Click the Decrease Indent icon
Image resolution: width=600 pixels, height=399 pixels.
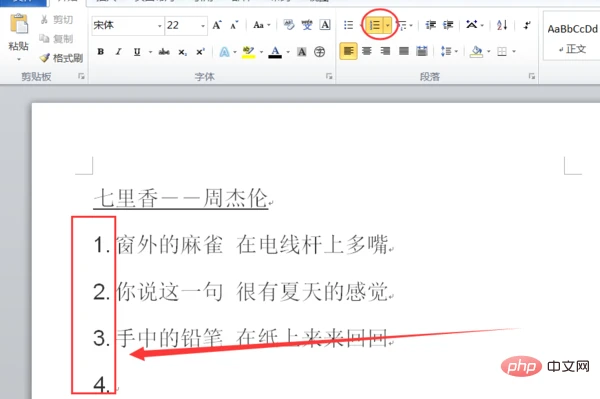[x=430, y=25]
